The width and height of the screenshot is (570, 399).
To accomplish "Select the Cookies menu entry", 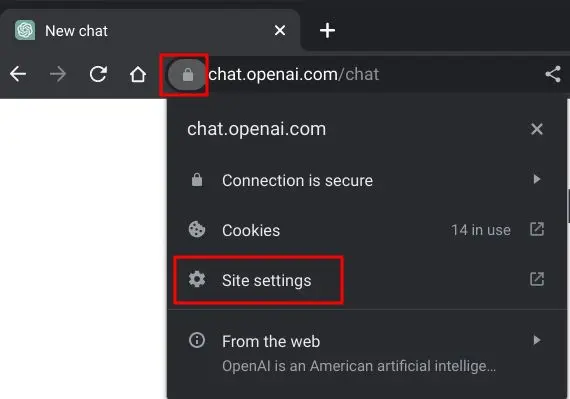I will (366, 230).
